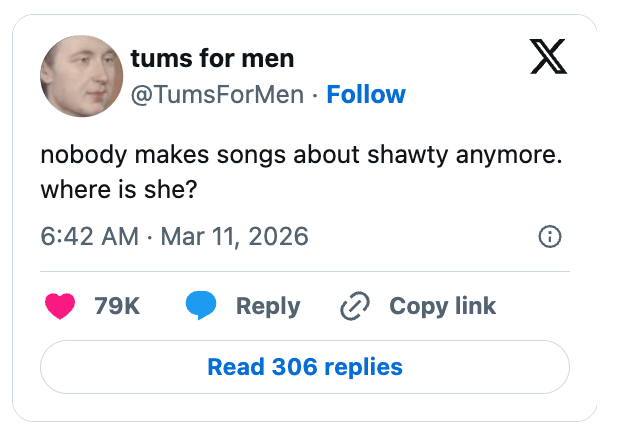The height and width of the screenshot is (428, 622).
Task: Like the tweet with the heart icon
Action: (x=61, y=306)
